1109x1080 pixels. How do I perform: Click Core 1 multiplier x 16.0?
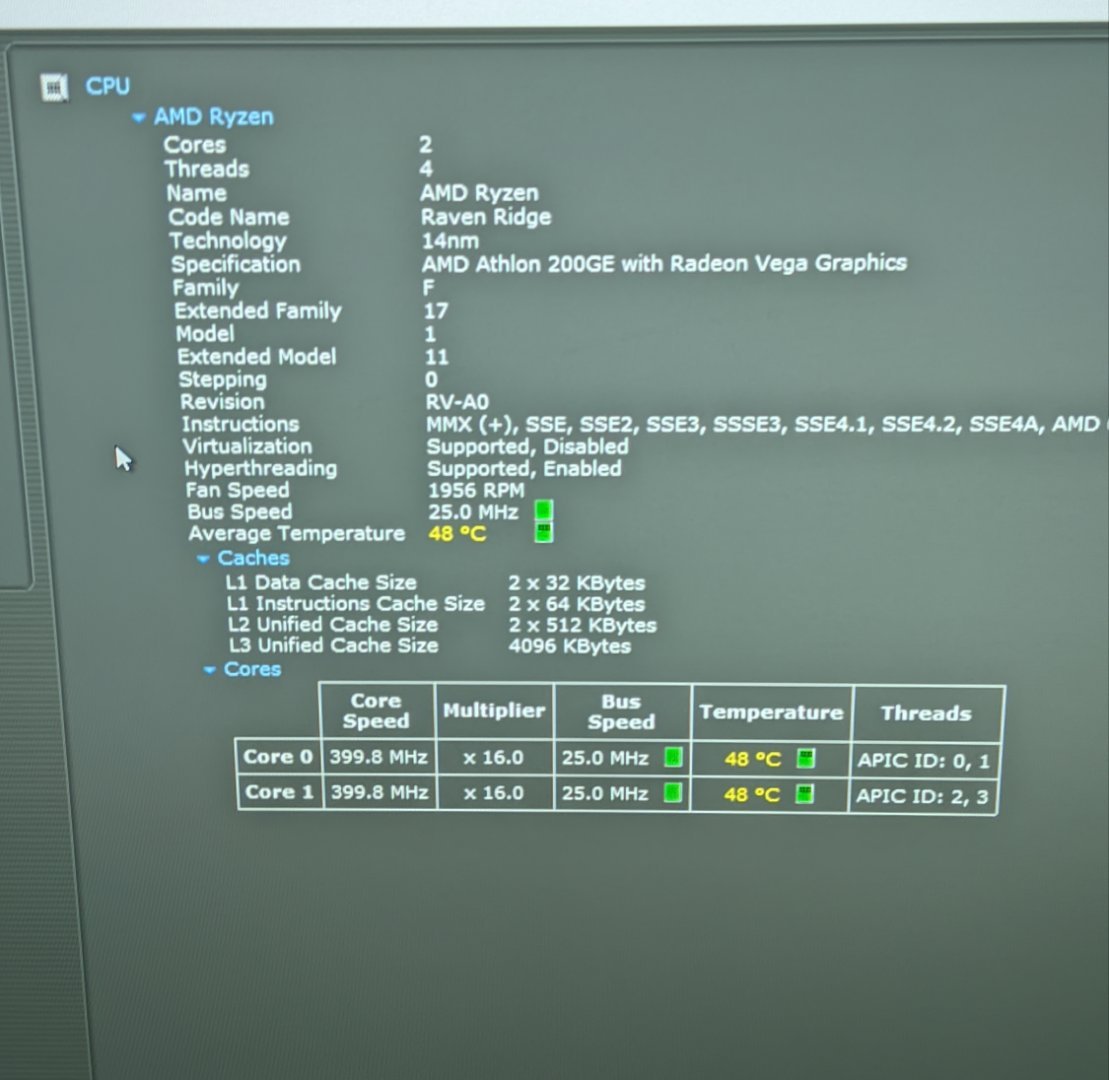click(493, 793)
